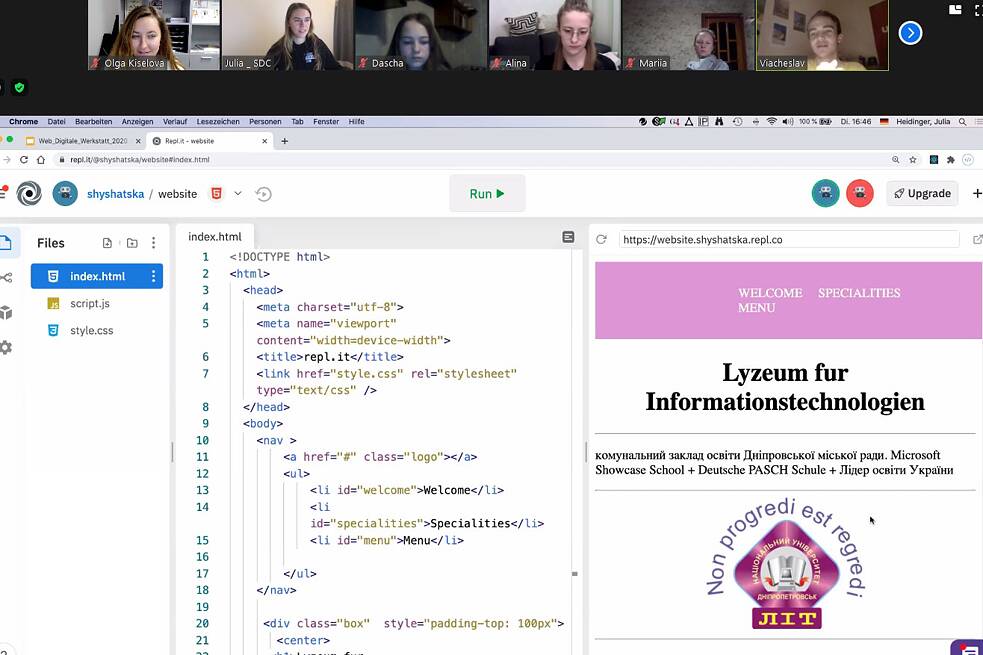Reload the Chrome page
The height and width of the screenshot is (655, 983).
[x=24, y=160]
